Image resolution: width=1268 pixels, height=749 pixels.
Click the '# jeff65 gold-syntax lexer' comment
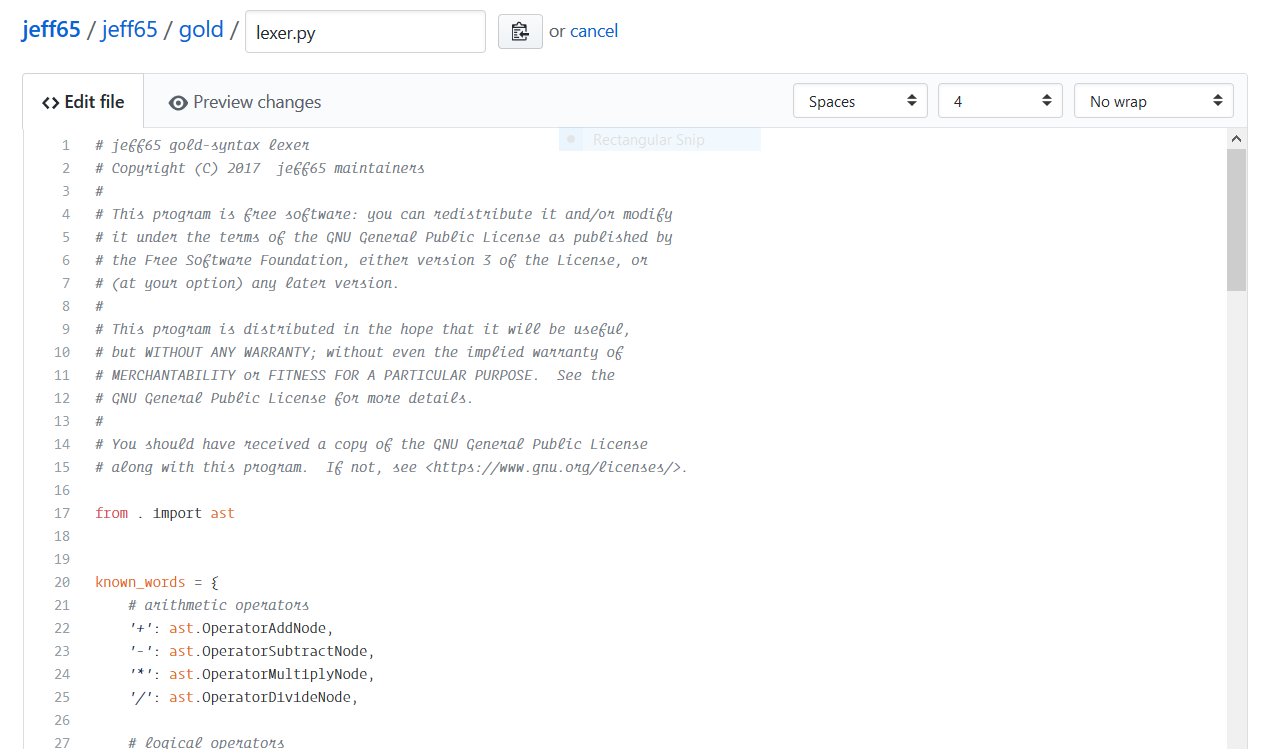203,145
